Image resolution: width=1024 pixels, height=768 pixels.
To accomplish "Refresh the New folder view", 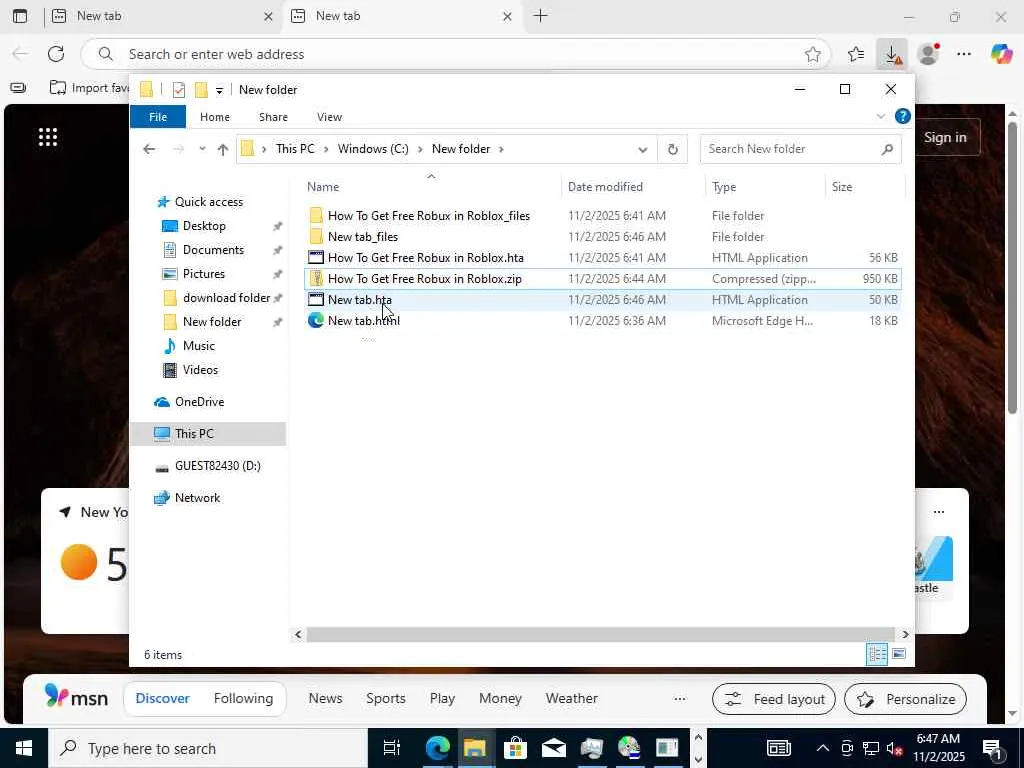I will (x=673, y=150).
